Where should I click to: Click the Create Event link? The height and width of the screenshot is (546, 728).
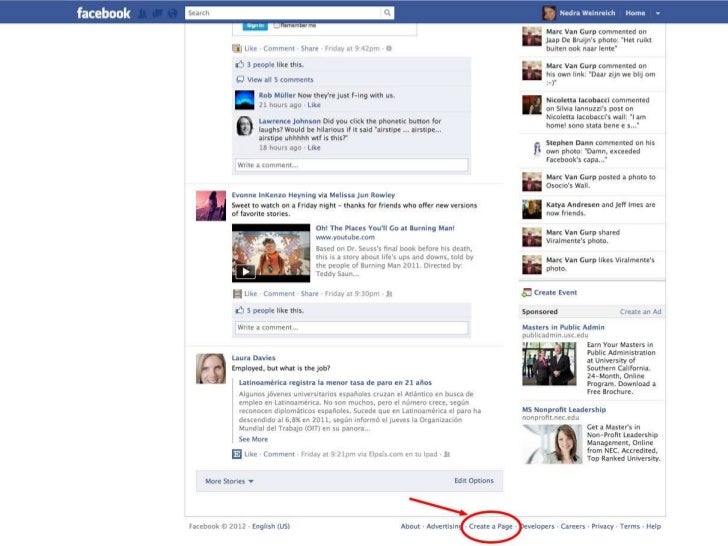click(555, 292)
